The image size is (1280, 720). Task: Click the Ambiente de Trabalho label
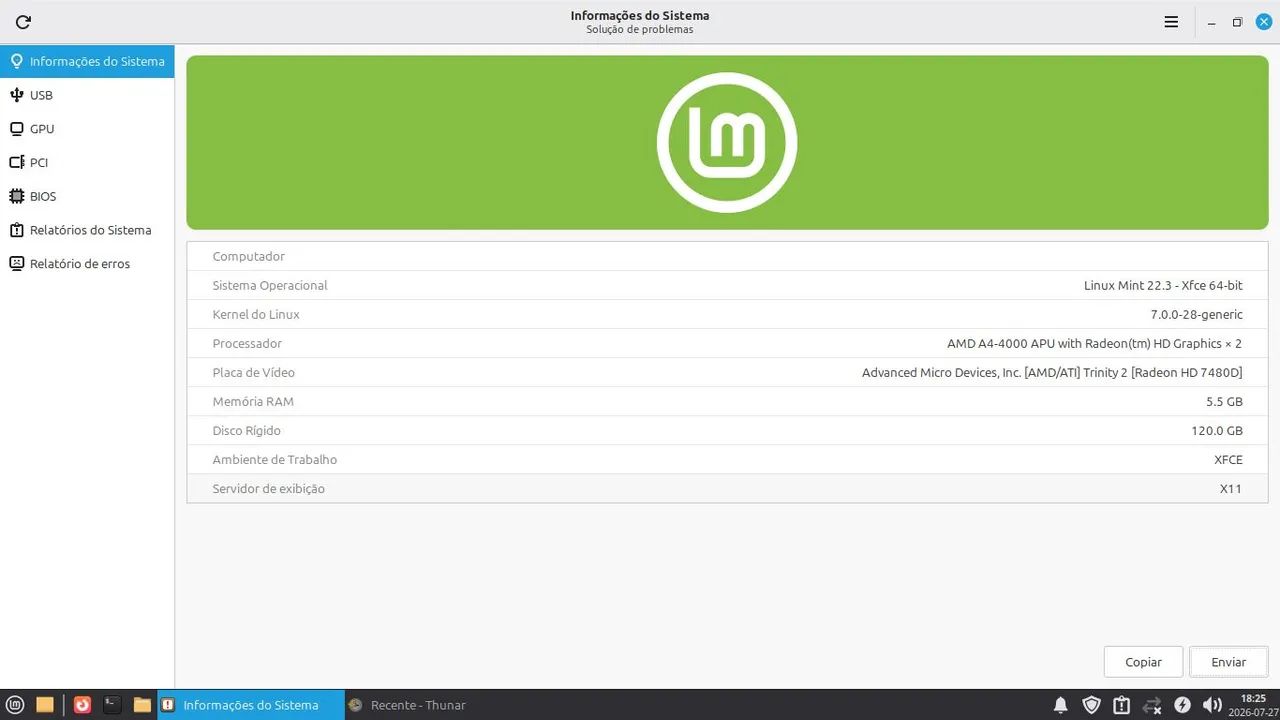[274, 459]
